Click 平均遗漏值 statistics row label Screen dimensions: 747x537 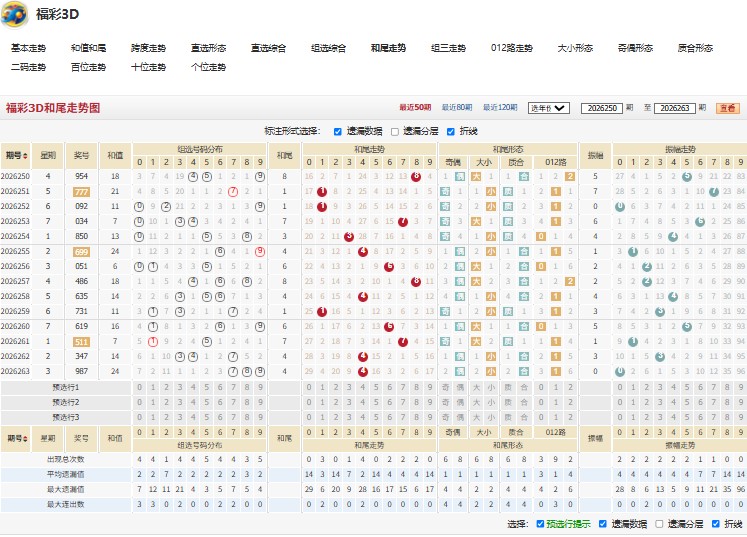(66, 475)
